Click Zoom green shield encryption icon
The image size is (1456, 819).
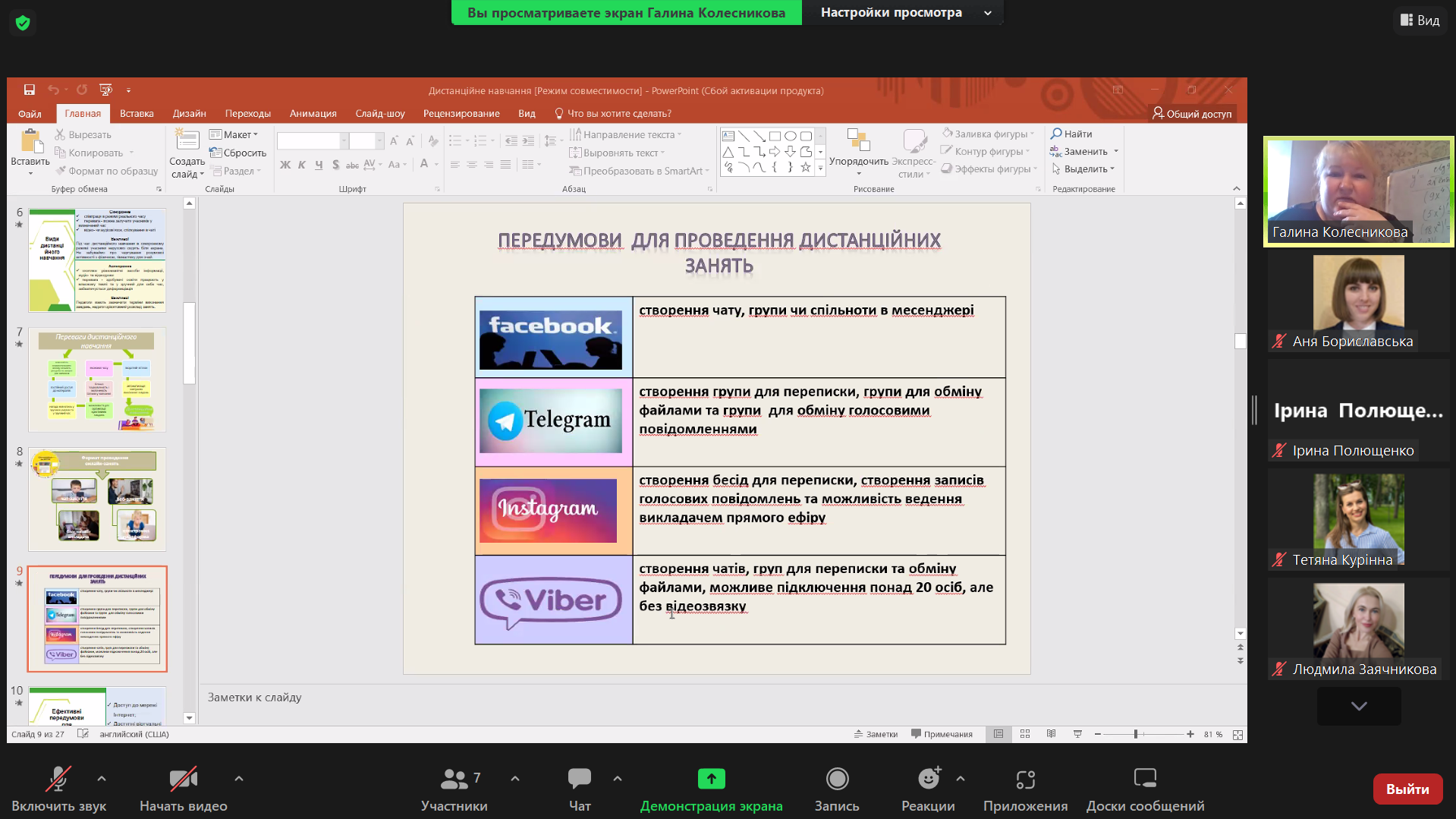coord(23,23)
